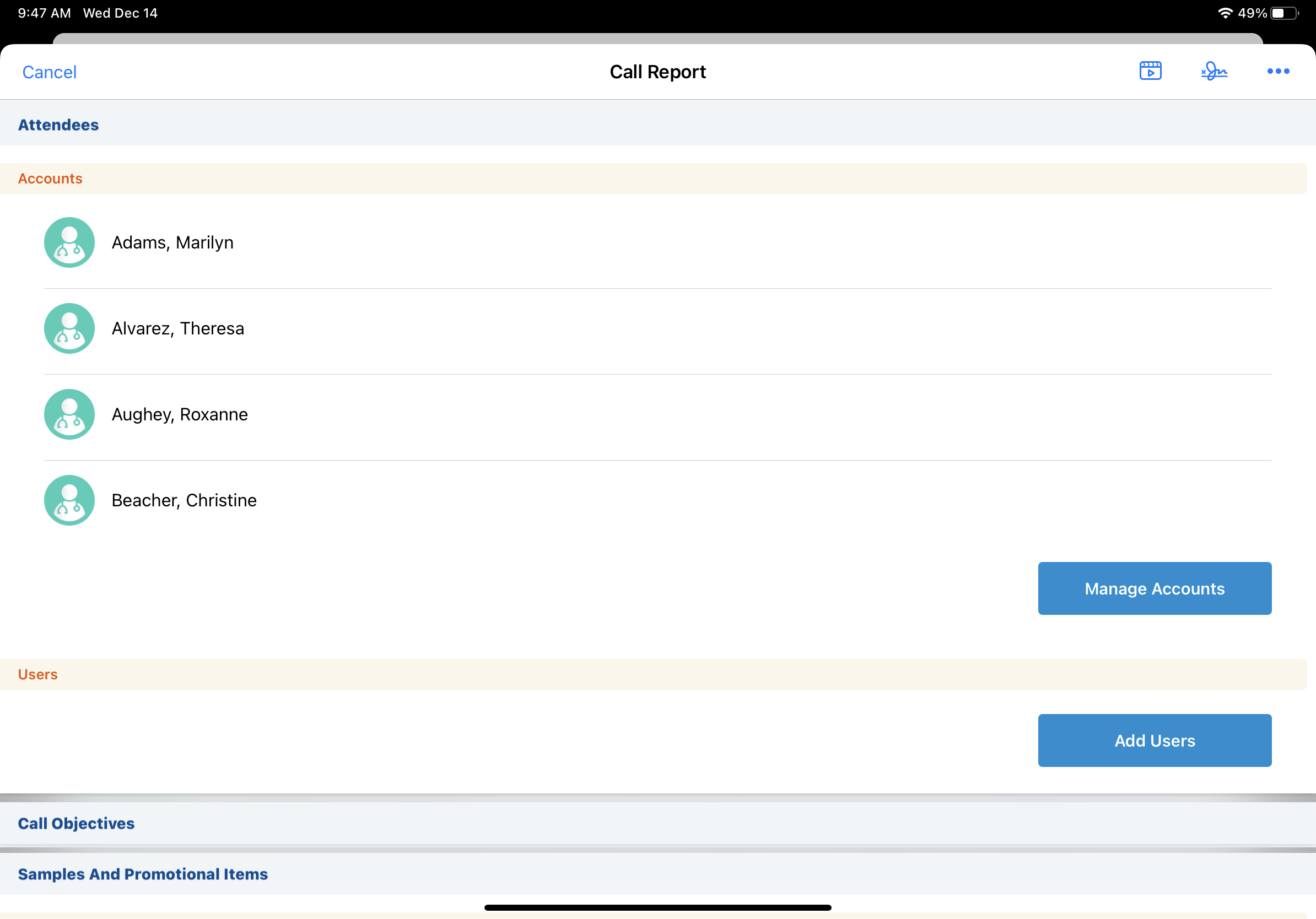Viewport: 1316px width, 919px height.
Task: Collapse the Attendees section header
Action: pyautogui.click(x=58, y=125)
